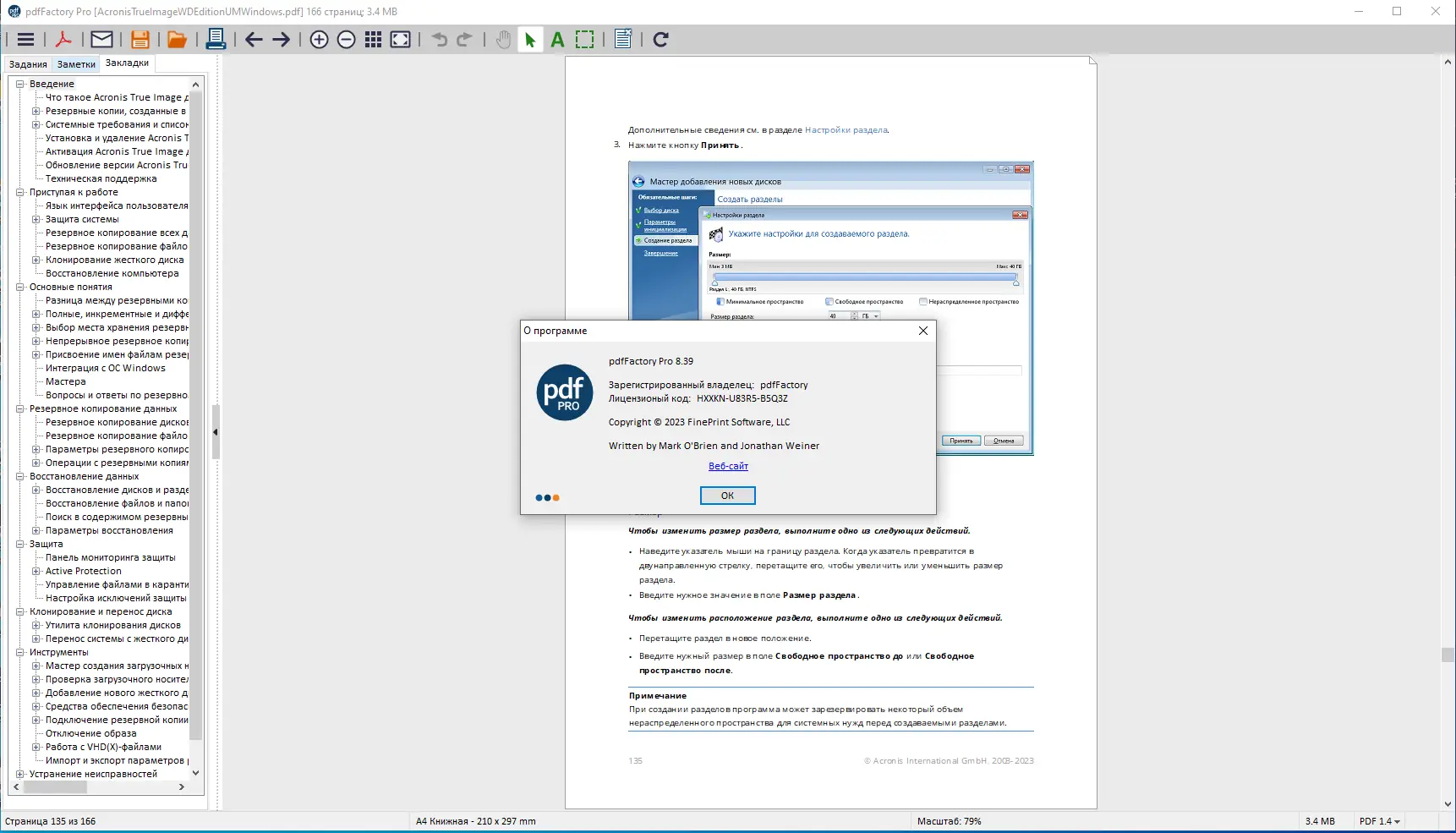
Task: Go to the next page arrow
Action: coord(282,40)
